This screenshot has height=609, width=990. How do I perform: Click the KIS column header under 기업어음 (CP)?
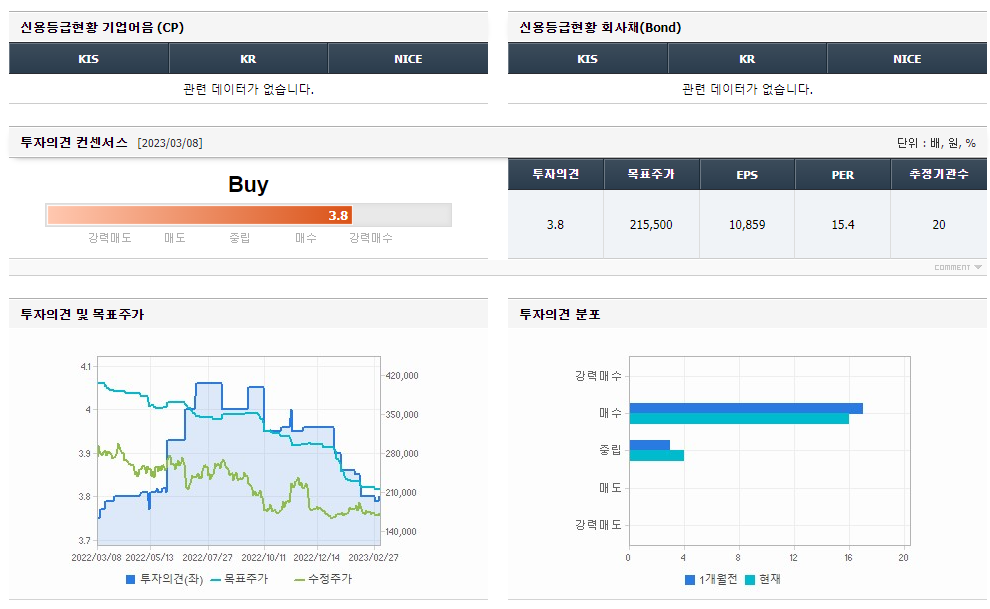[x=88, y=59]
